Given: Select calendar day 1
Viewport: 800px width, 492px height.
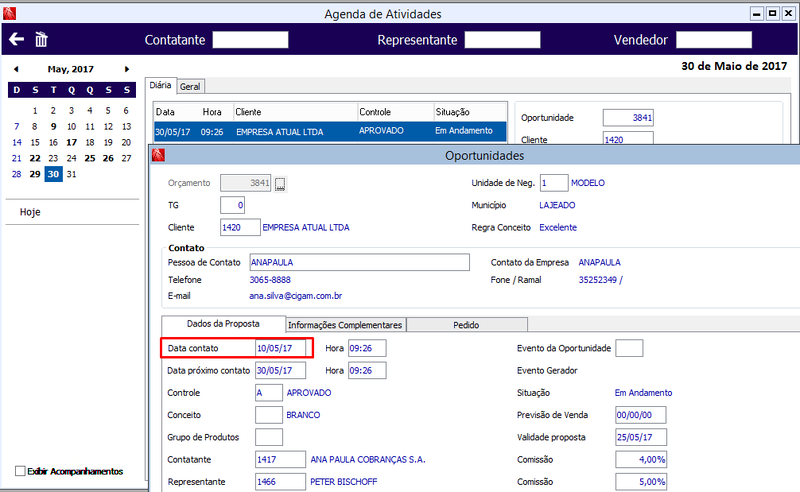Looking at the screenshot, I should pyautogui.click(x=35, y=110).
